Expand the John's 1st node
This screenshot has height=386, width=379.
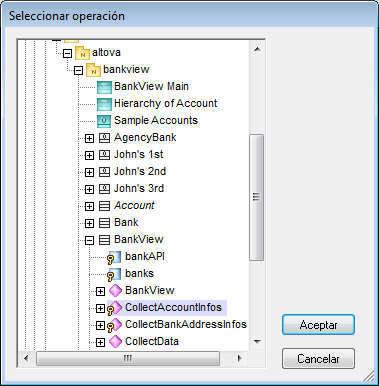(x=89, y=155)
